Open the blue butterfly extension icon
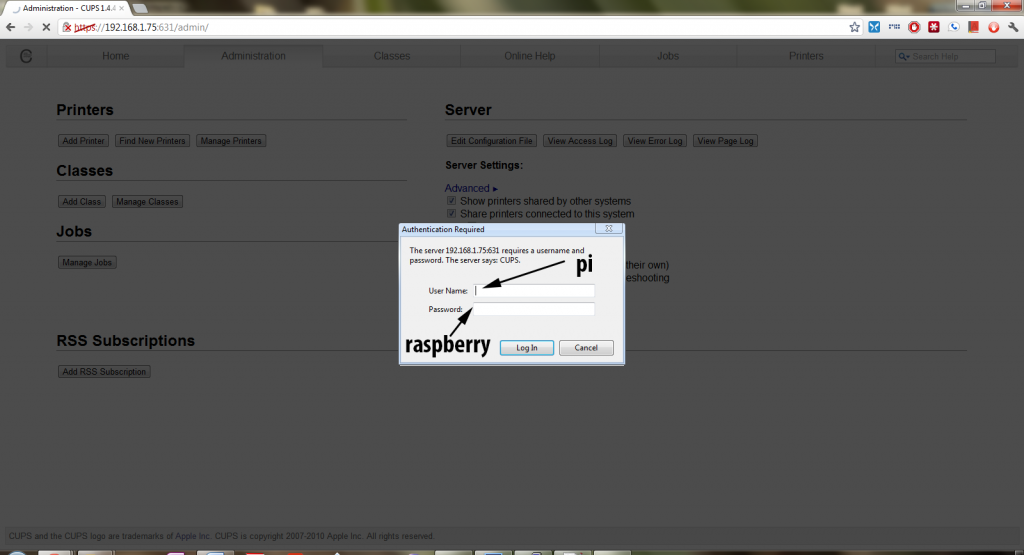The width and height of the screenshot is (1024, 555). (x=874, y=27)
